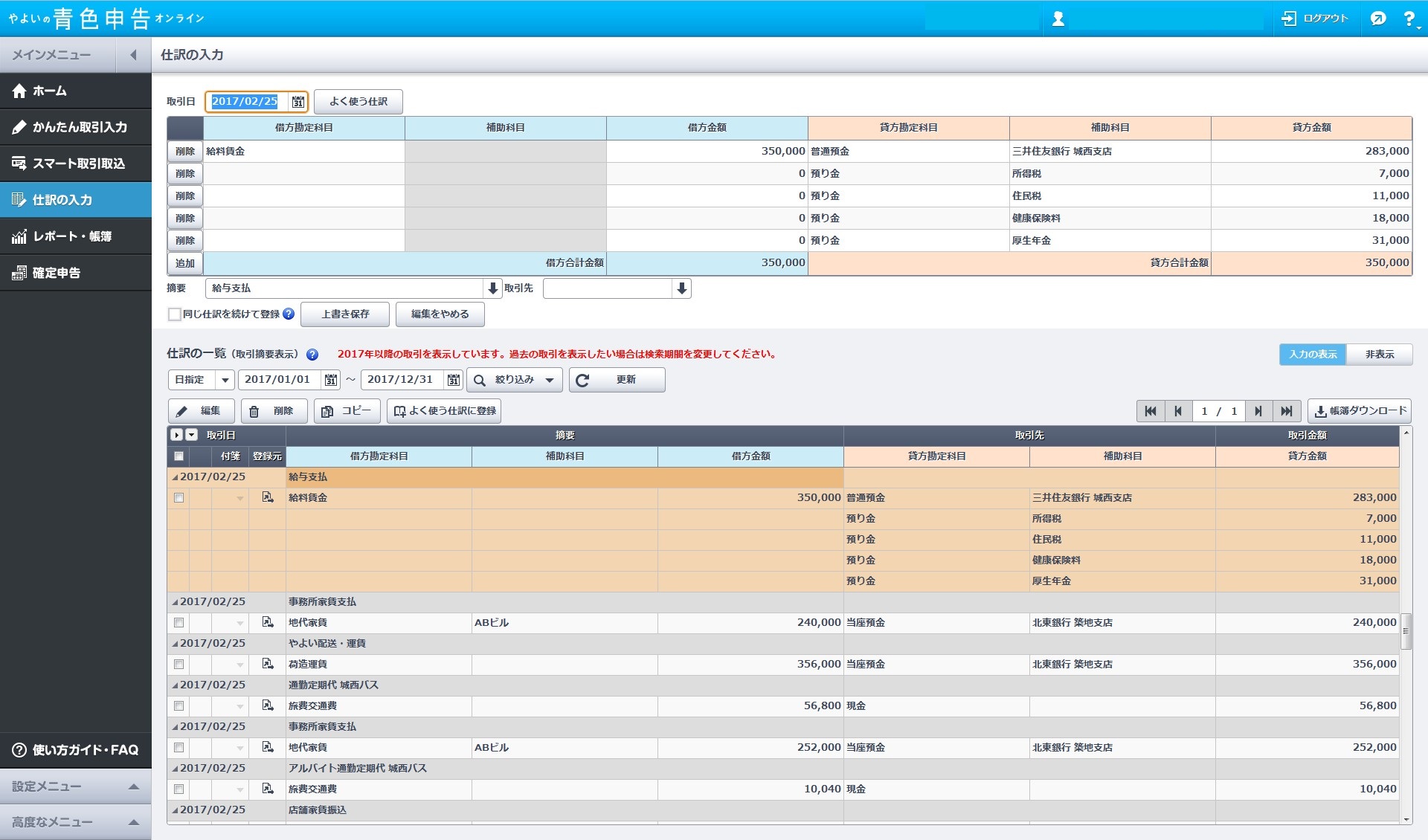
Task: Select checkbox for 旅費交通費 10,040 entry
Action: point(178,789)
